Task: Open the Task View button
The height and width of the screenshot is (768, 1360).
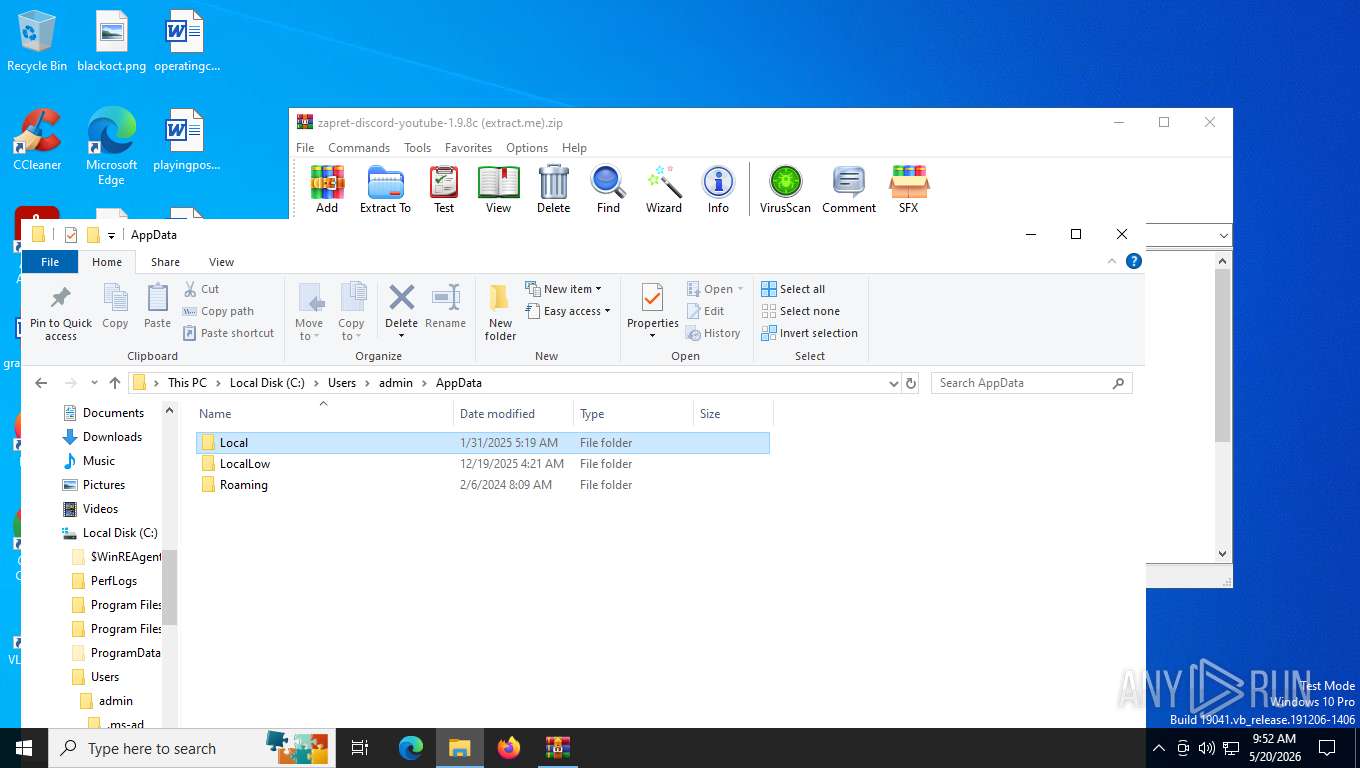Action: tap(361, 748)
